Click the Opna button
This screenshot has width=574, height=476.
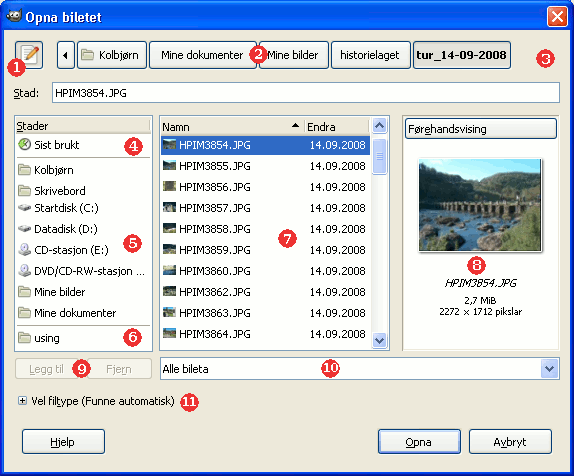click(419, 442)
